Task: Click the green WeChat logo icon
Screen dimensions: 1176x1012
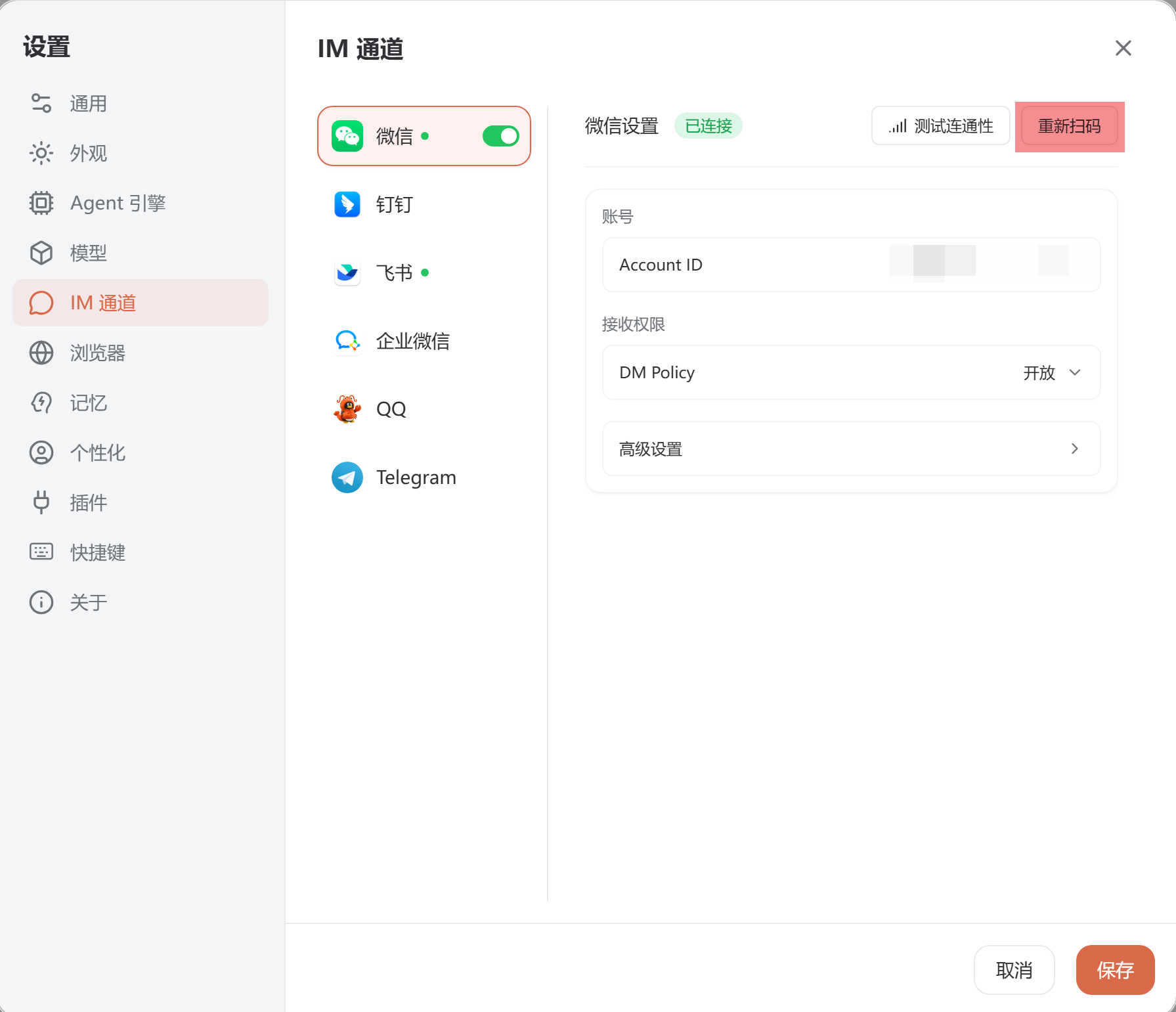Action: (x=347, y=136)
